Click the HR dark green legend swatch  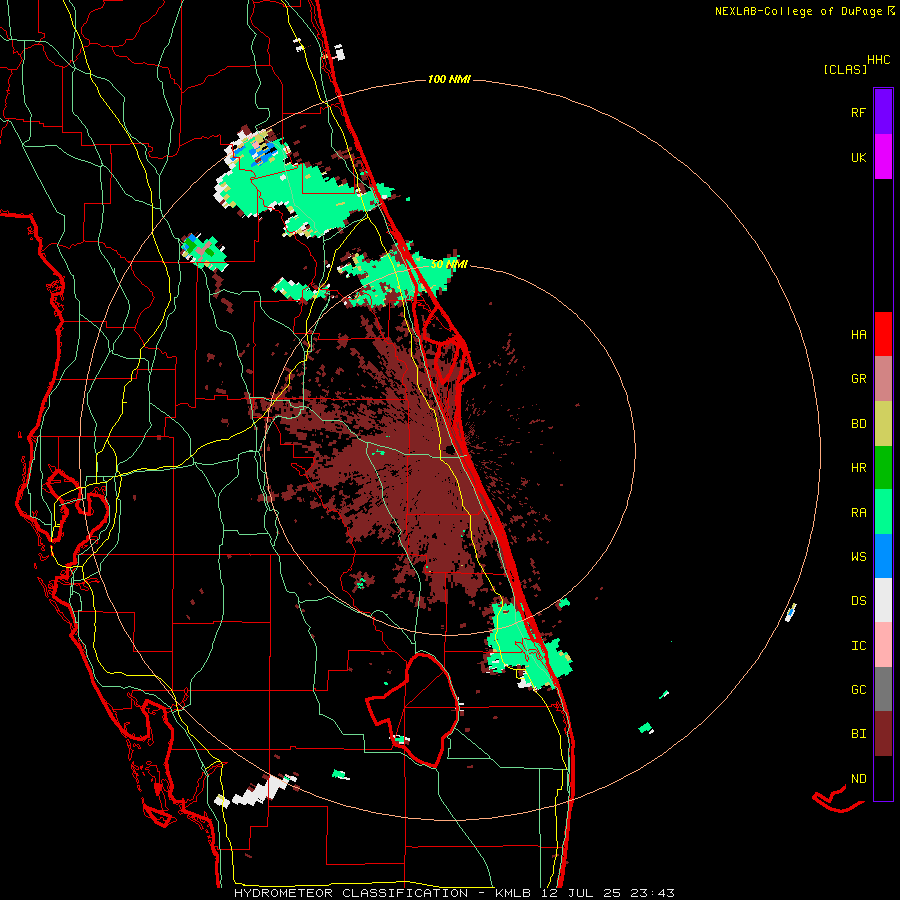[x=883, y=467]
